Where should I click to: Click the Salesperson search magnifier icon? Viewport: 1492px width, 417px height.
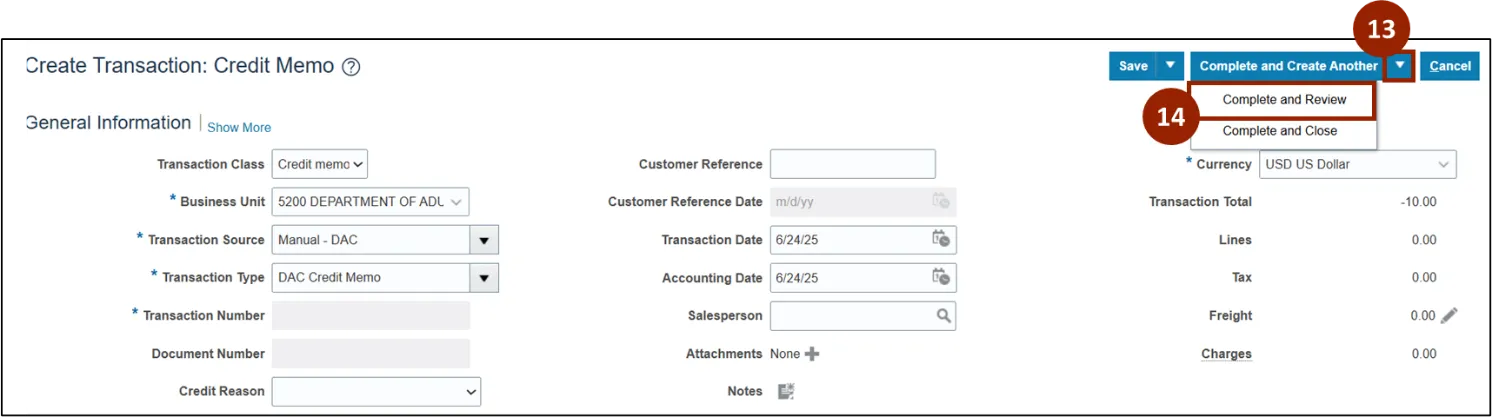tap(943, 316)
